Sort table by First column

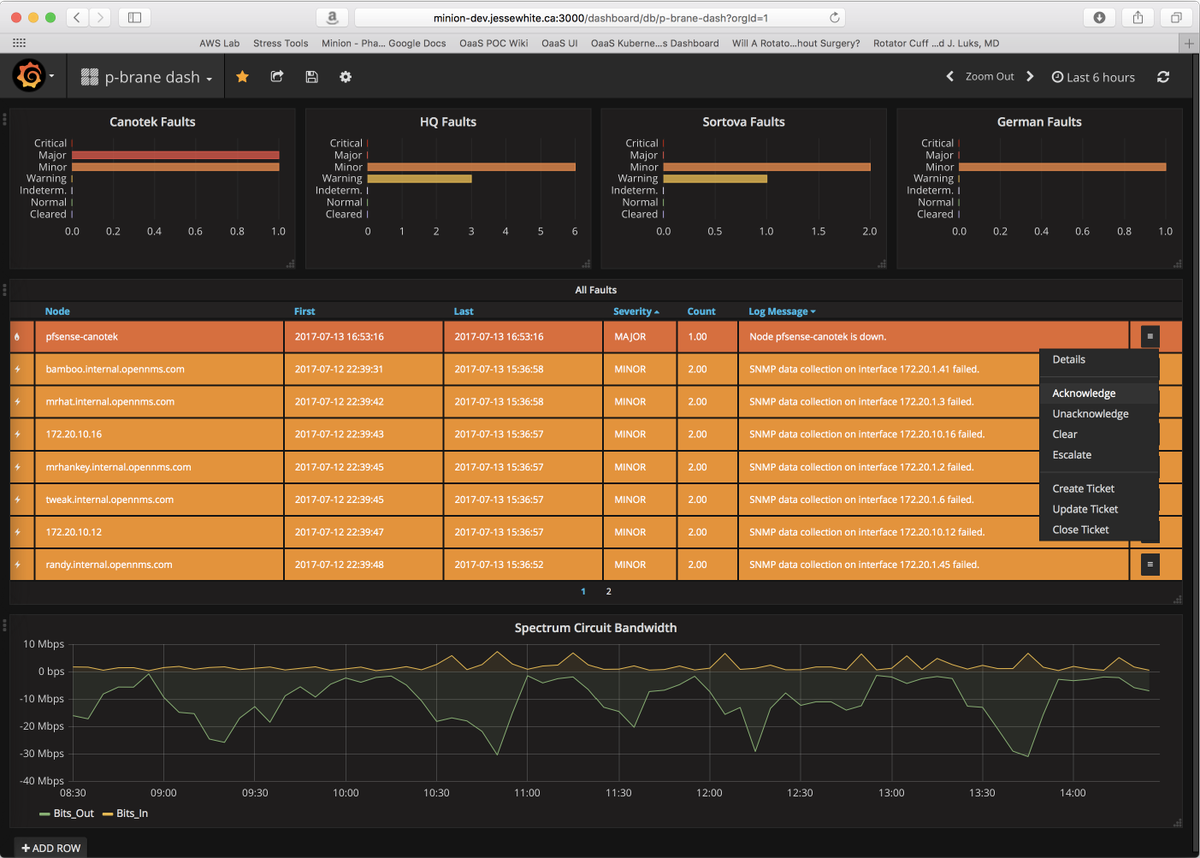304,312
